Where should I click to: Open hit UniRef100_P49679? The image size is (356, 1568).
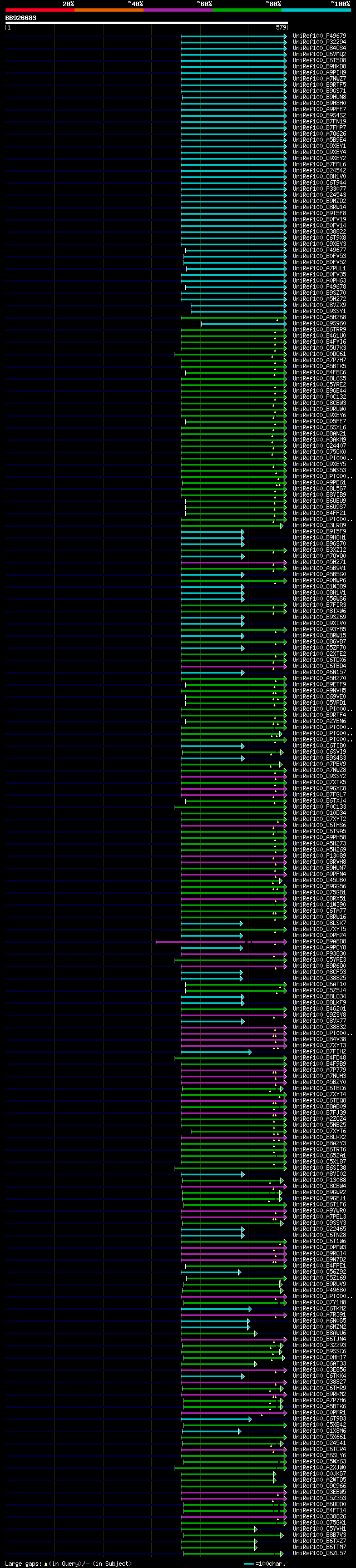pos(319,37)
